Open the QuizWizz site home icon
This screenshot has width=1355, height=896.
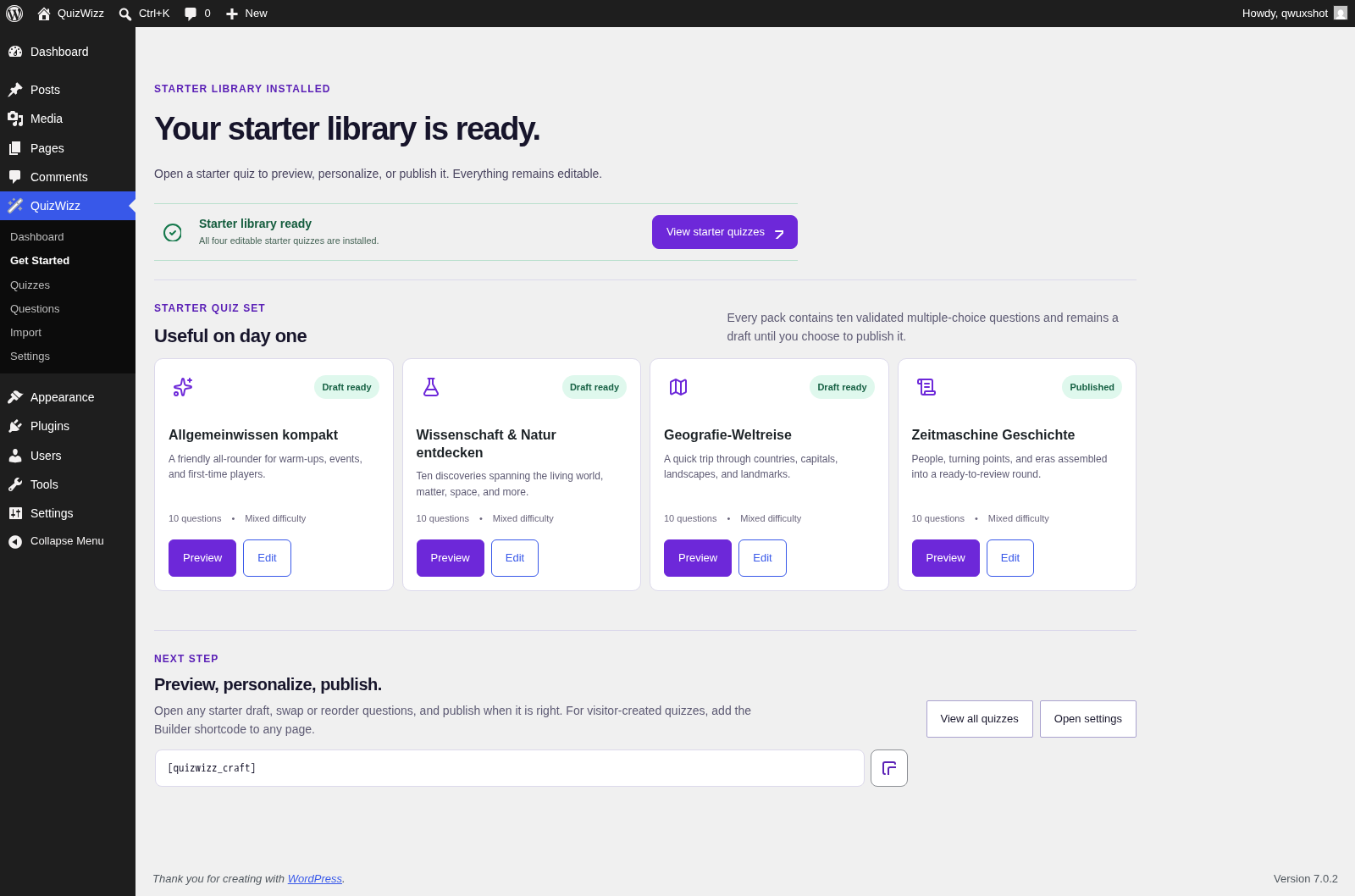[x=44, y=14]
